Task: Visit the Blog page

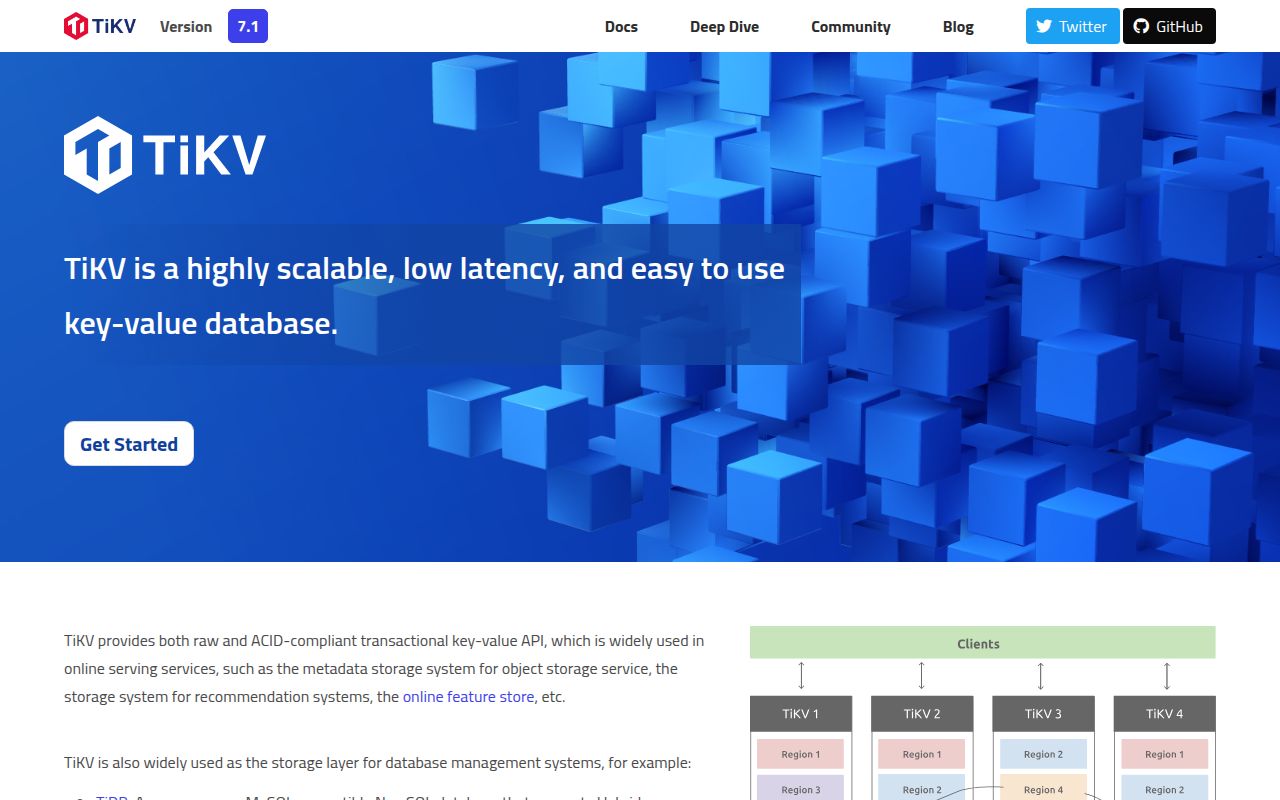Action: pyautogui.click(x=958, y=27)
